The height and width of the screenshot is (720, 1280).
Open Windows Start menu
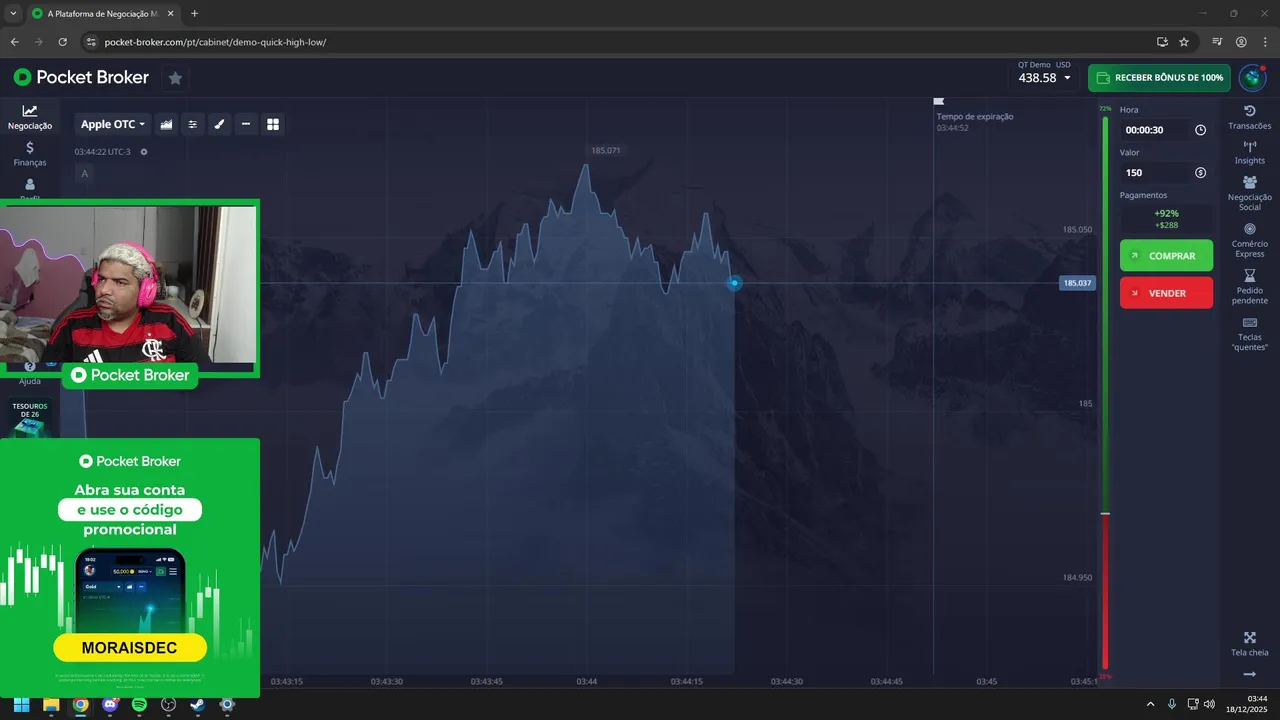click(x=21, y=704)
